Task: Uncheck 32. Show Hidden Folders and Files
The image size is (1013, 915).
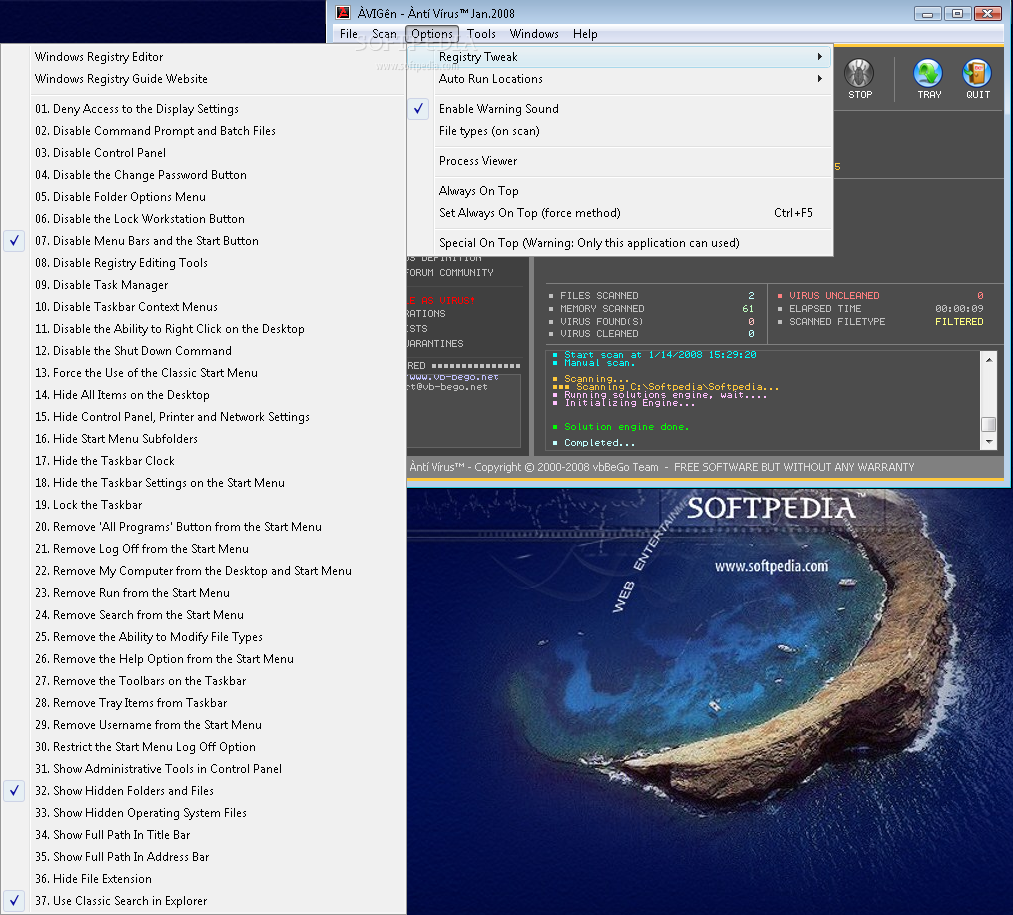Action: (x=14, y=790)
